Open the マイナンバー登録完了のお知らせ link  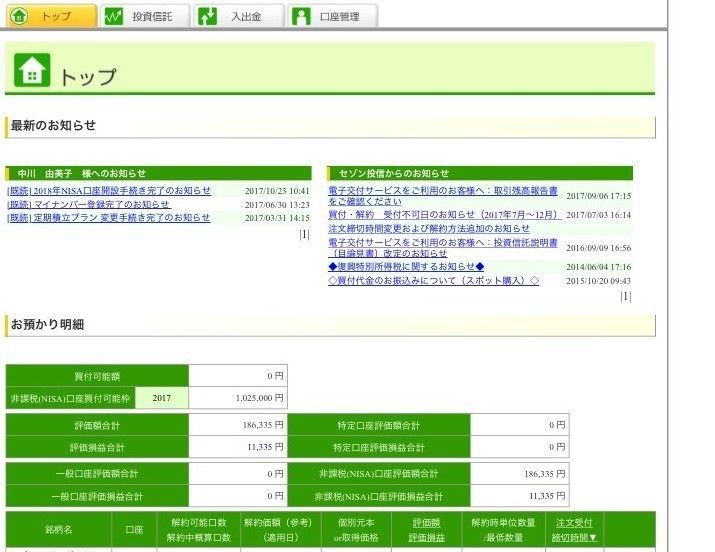click(x=89, y=204)
